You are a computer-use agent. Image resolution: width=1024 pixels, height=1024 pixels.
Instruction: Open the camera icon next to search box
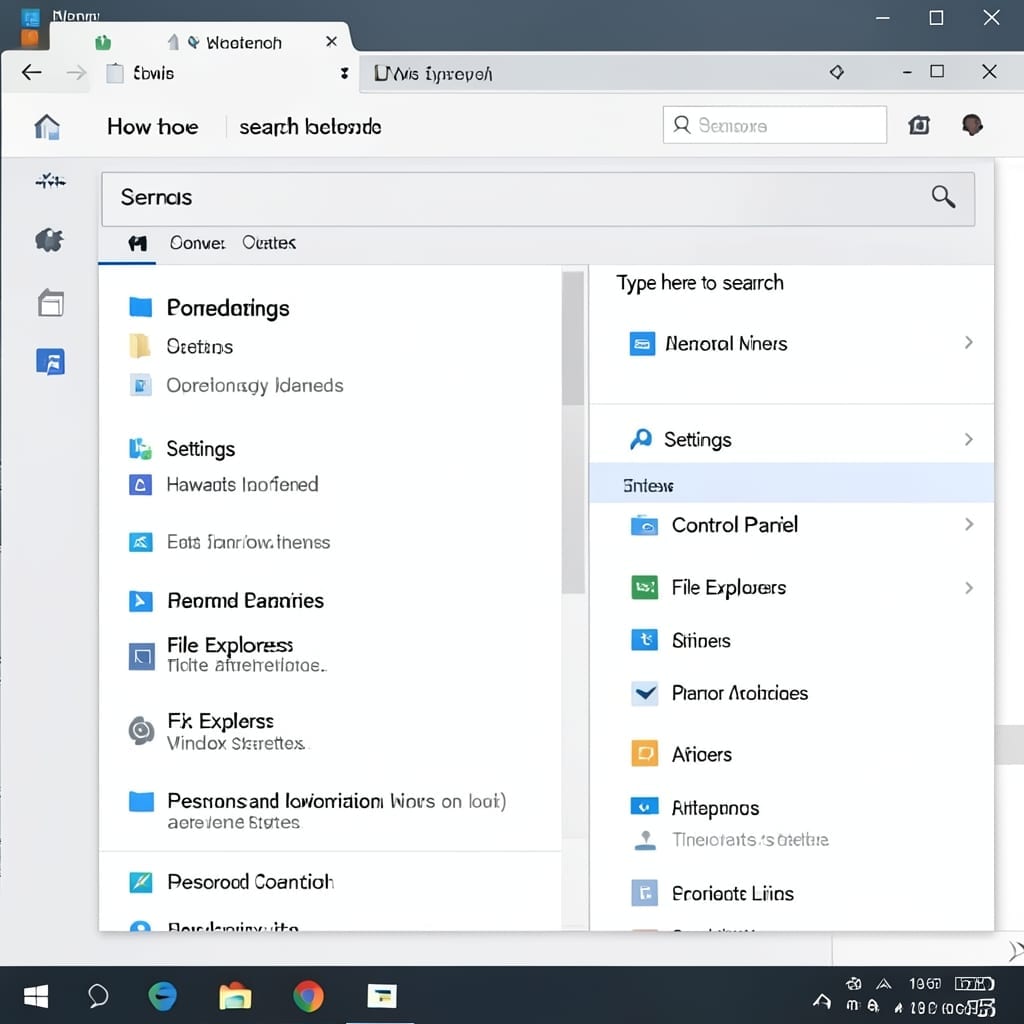click(x=919, y=125)
